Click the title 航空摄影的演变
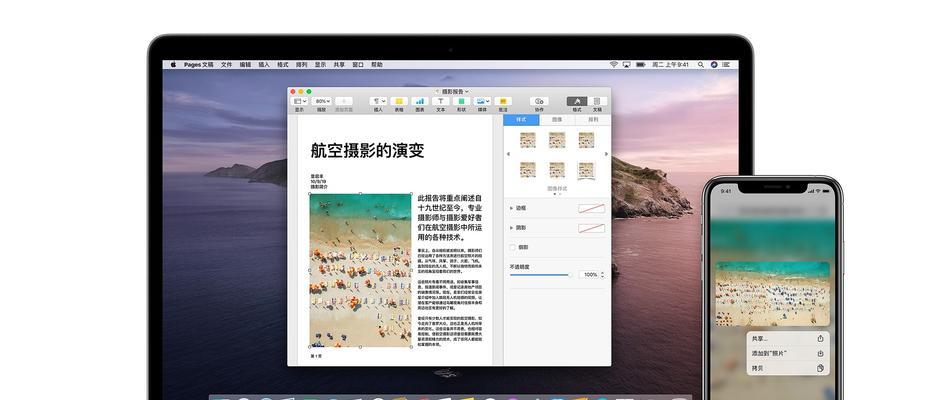This screenshot has width=926, height=400. click(x=367, y=151)
